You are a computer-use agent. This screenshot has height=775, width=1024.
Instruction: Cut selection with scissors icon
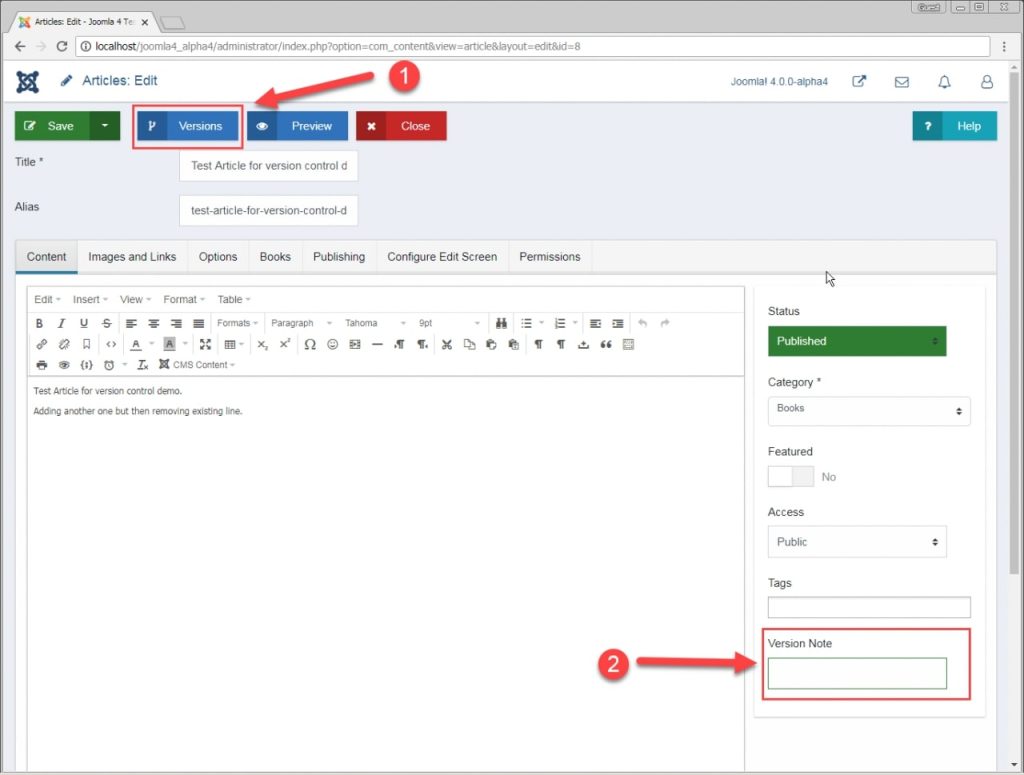[x=447, y=344]
